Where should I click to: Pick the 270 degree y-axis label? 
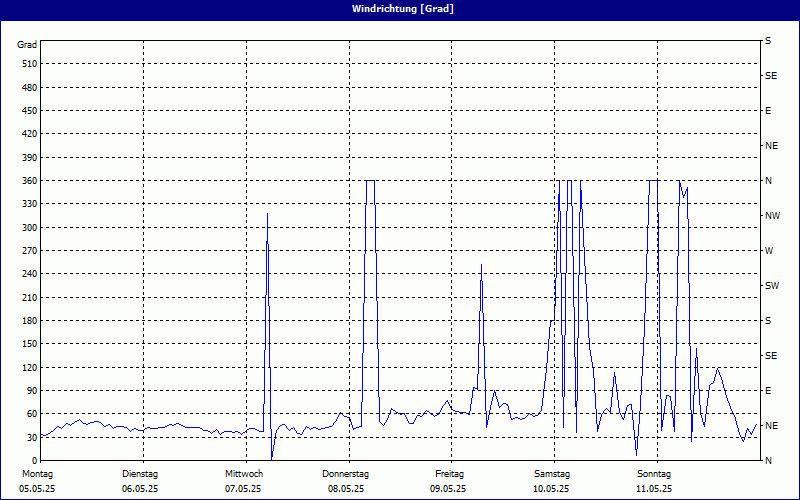coord(27,250)
